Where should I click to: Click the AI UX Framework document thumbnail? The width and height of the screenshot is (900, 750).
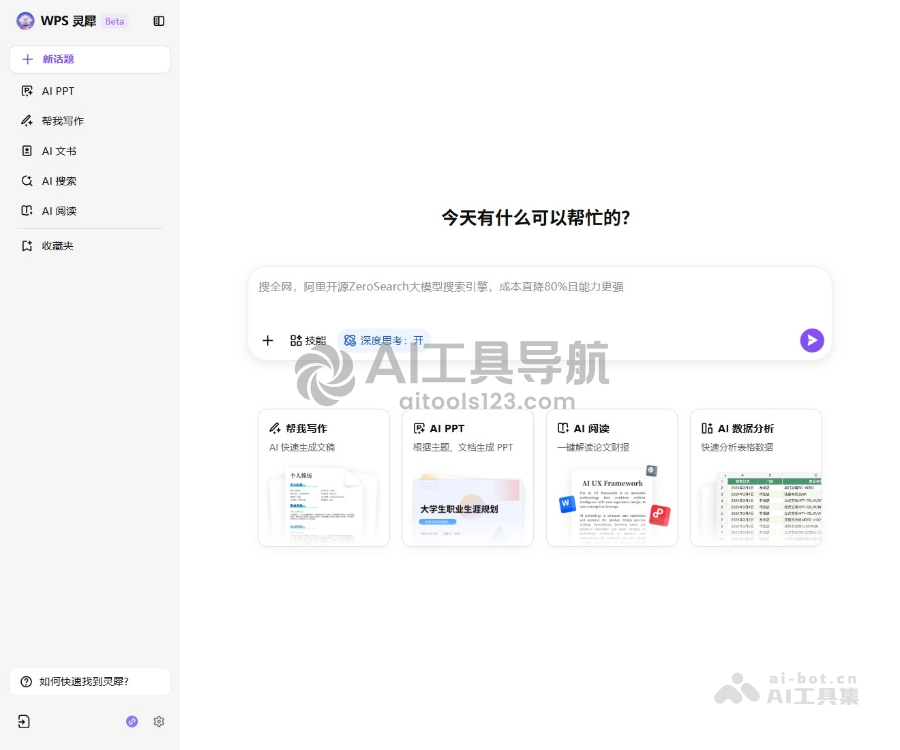click(x=612, y=507)
